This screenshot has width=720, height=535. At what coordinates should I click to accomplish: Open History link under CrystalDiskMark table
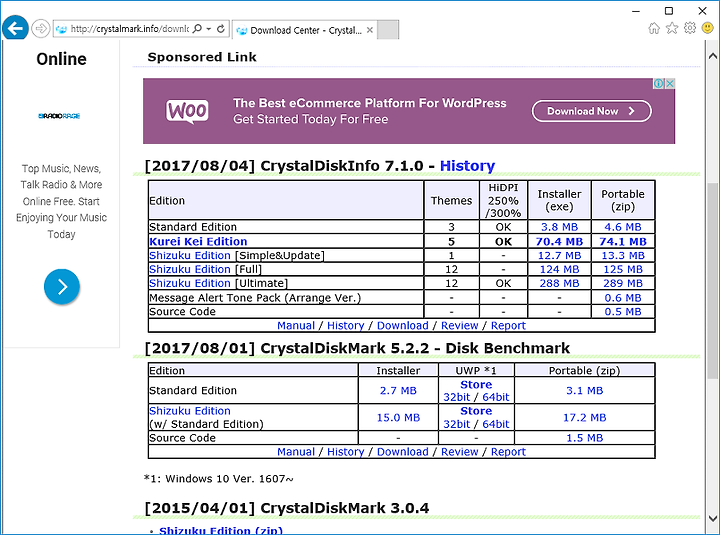coord(345,452)
